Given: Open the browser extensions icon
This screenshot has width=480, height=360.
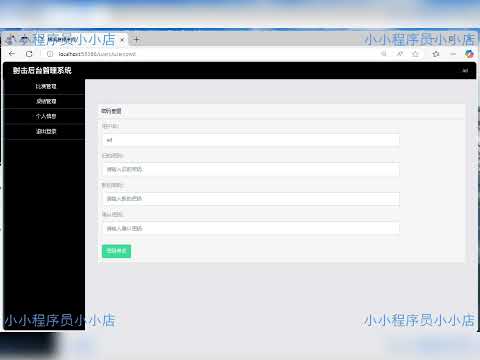Looking at the screenshot, I should (436, 54).
